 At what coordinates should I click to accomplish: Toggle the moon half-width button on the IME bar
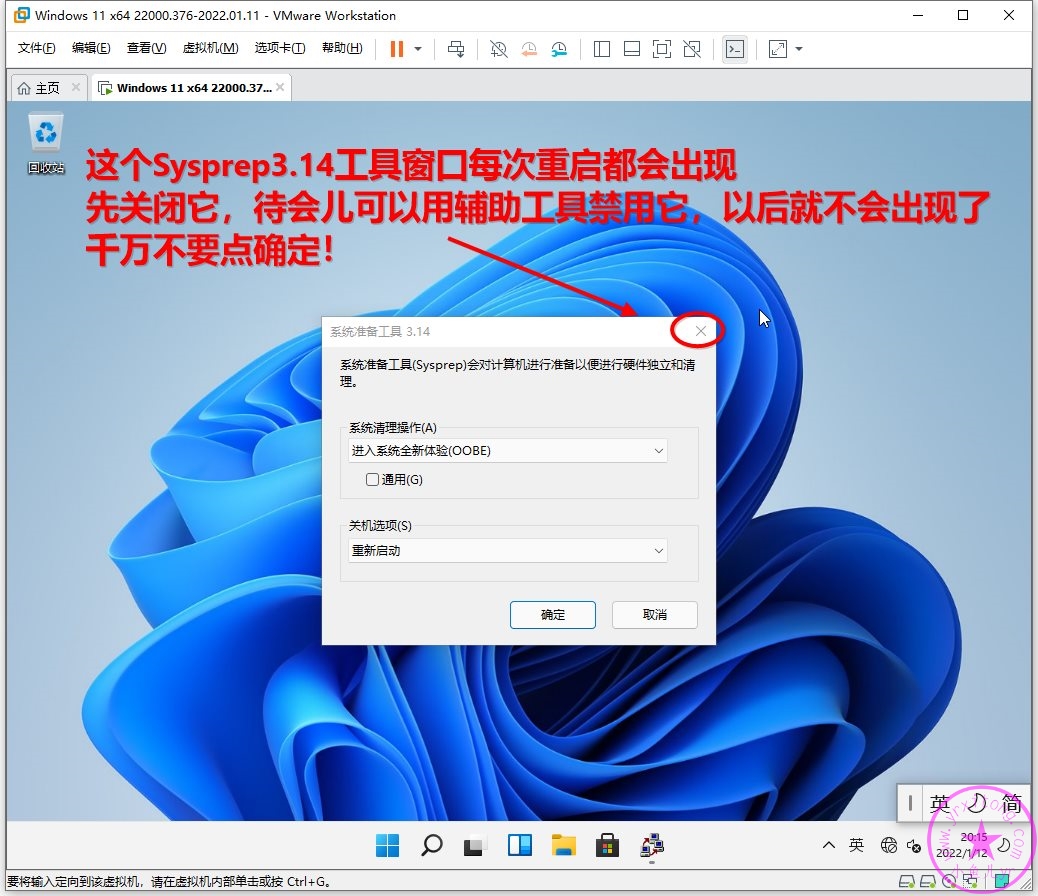[976, 804]
